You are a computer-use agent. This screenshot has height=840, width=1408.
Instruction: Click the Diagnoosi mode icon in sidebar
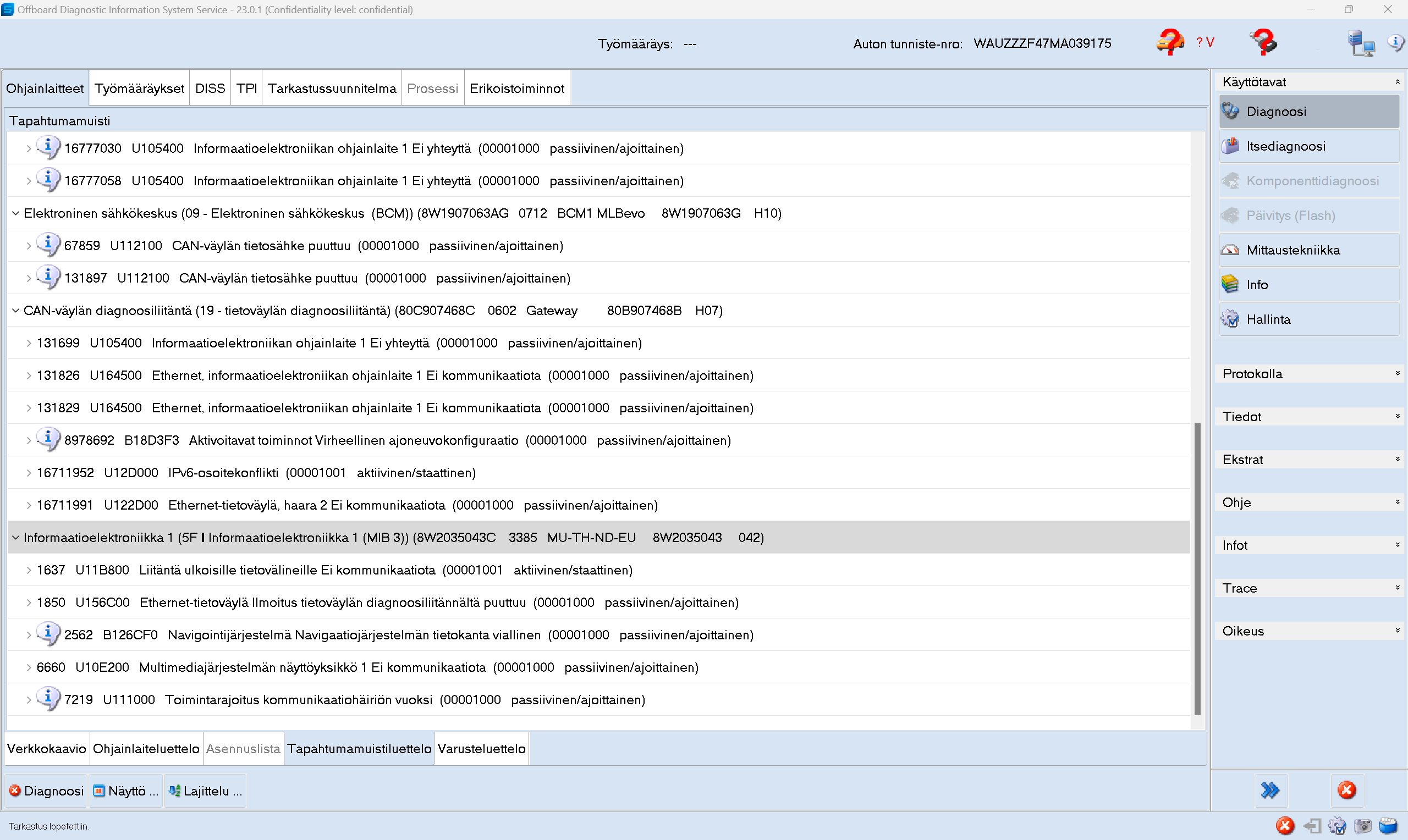pyautogui.click(x=1230, y=111)
